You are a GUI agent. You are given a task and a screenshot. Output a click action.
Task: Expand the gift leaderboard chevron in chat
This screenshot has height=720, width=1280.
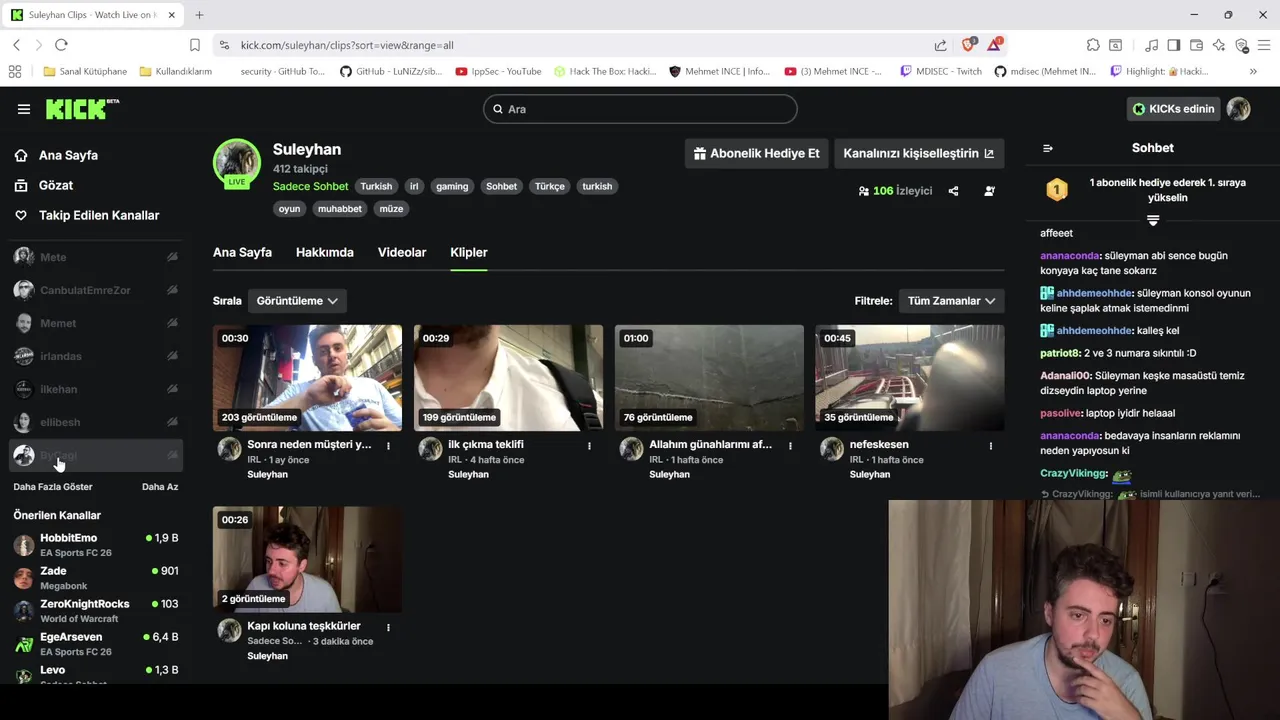click(x=1152, y=220)
